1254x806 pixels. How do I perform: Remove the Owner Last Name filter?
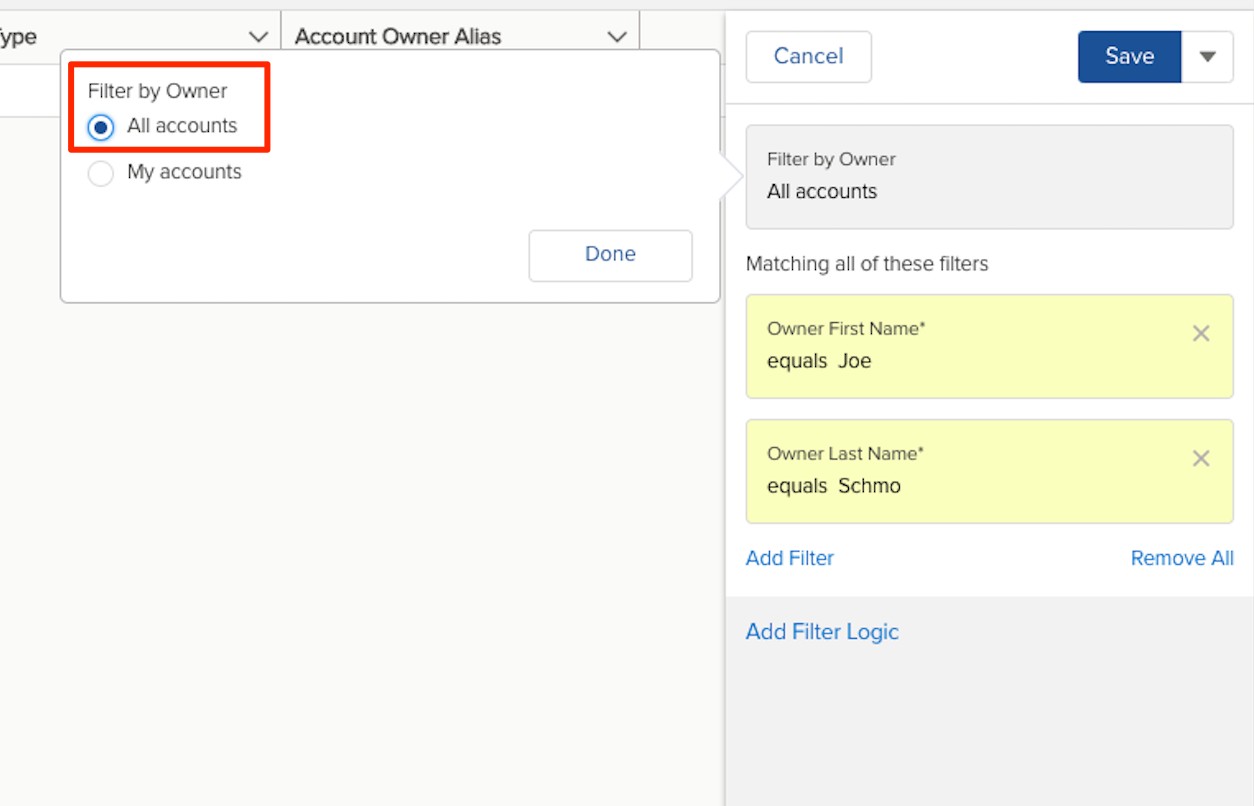tap(1201, 459)
